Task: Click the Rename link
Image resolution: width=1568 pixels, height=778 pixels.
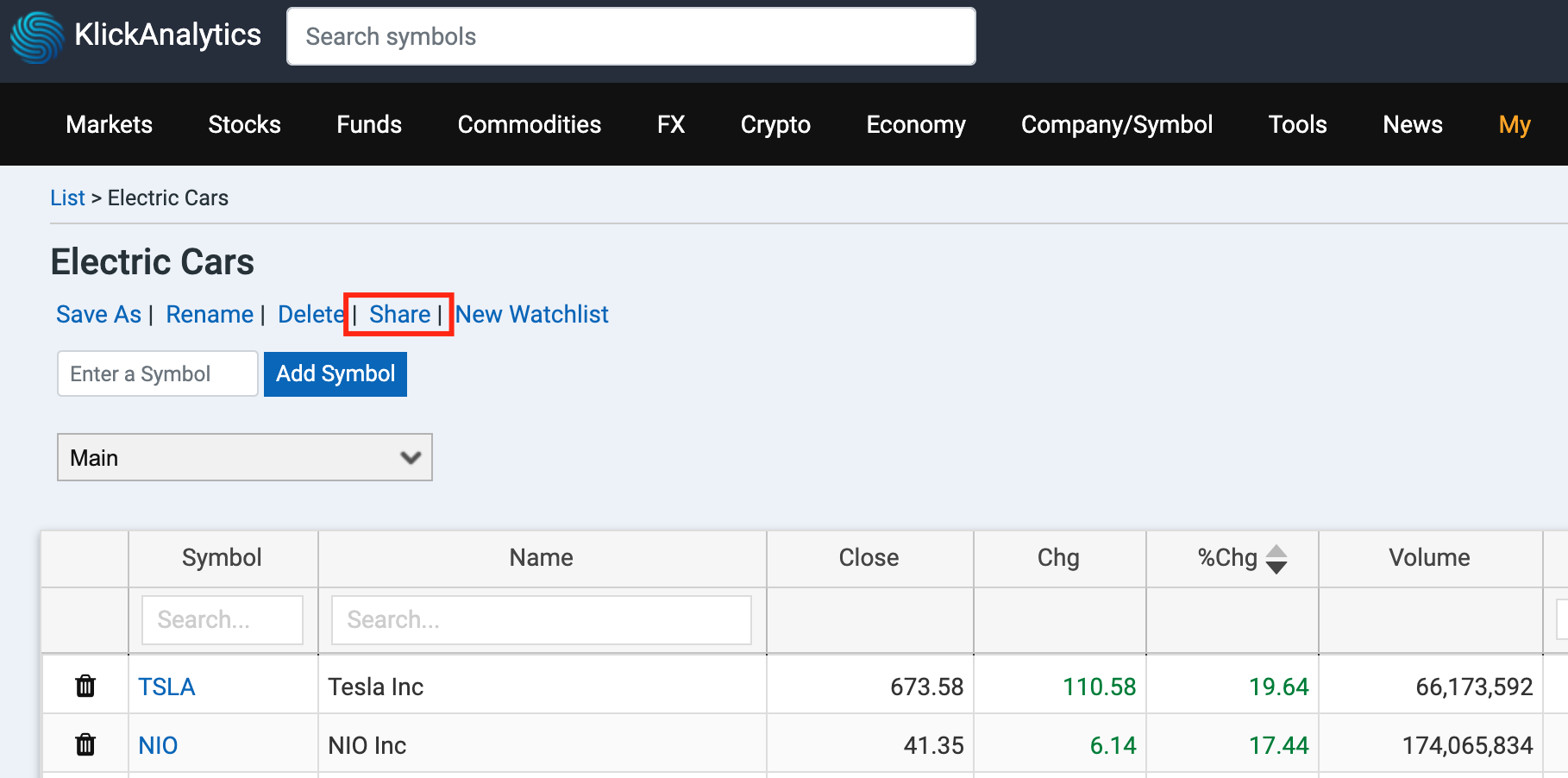Action: 210,314
